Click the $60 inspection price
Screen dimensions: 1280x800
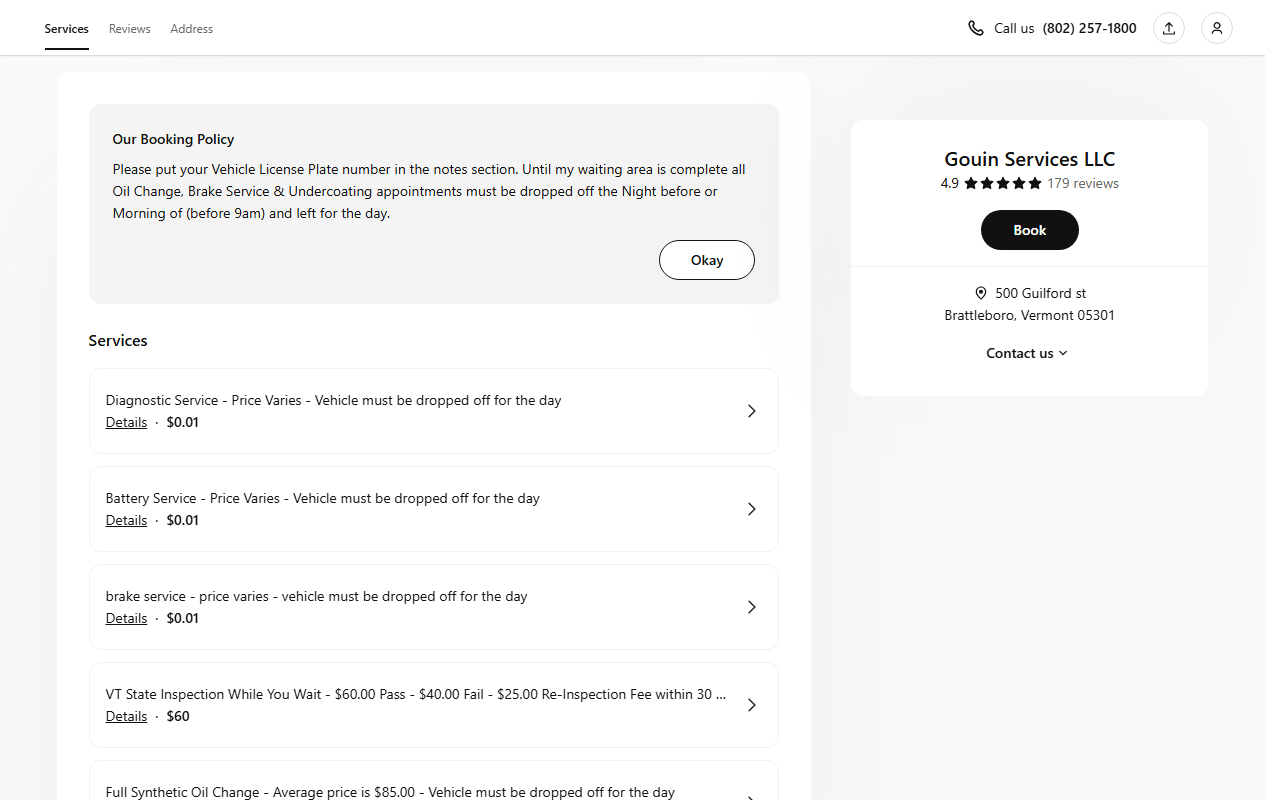point(178,716)
